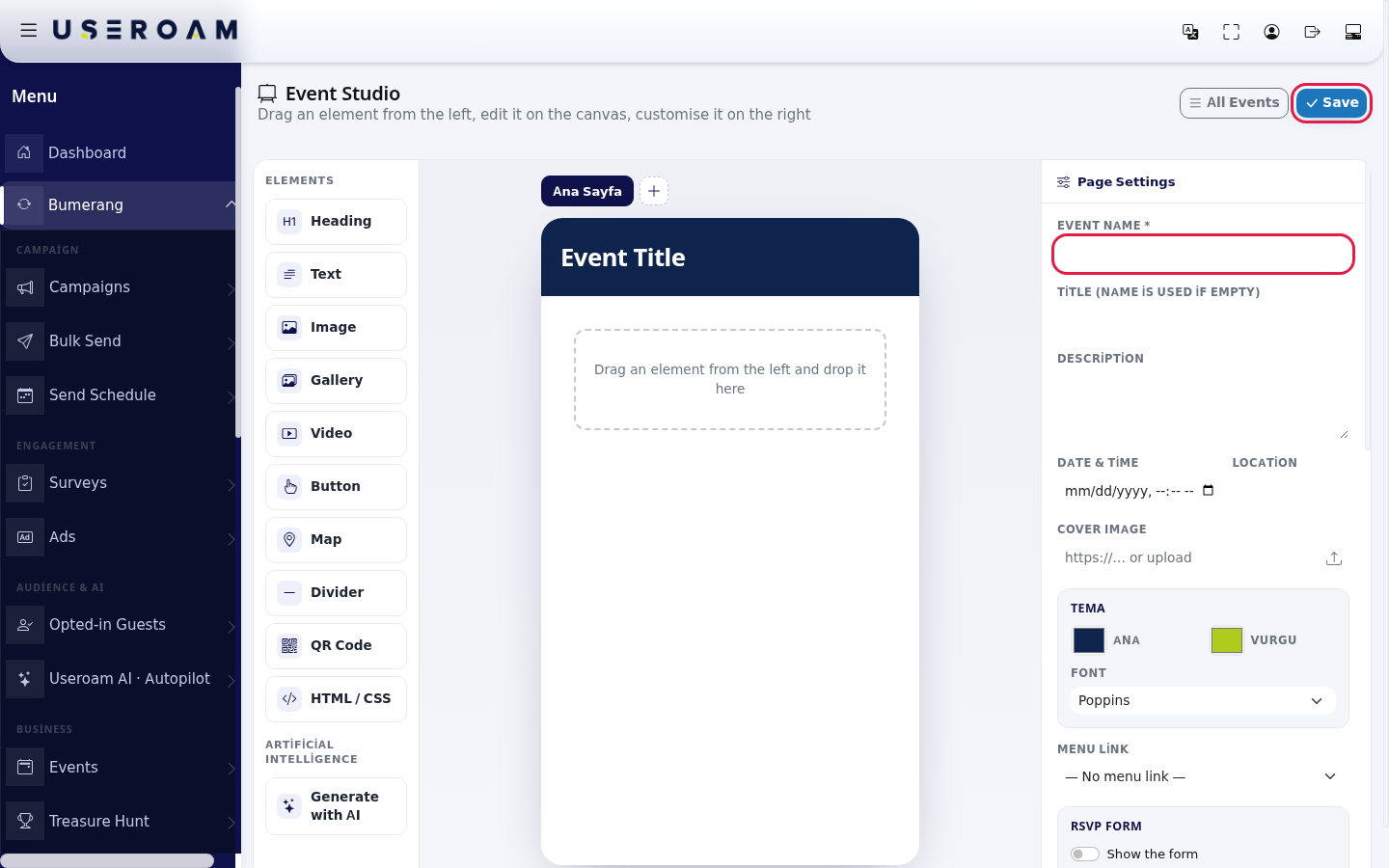Click the Dashboard home icon
This screenshot has width=1389, height=868.
[24, 152]
